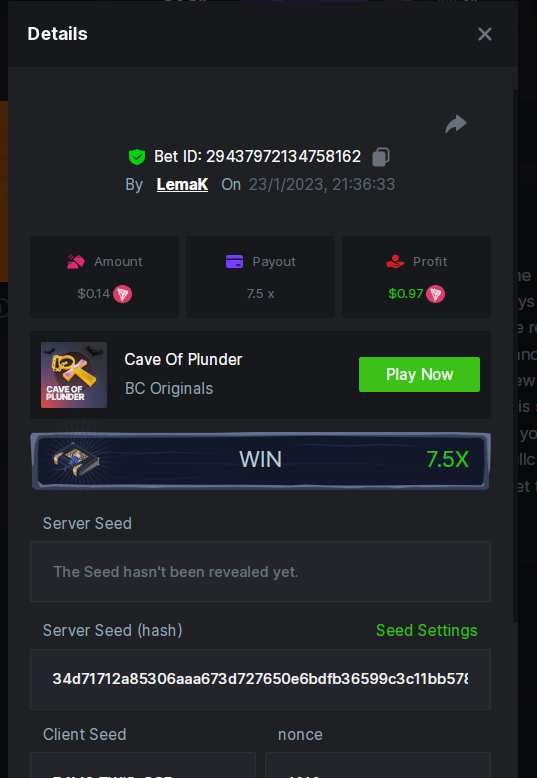Click the dialog vertical scrollbar
The height and width of the screenshot is (778, 537).
coord(515,355)
